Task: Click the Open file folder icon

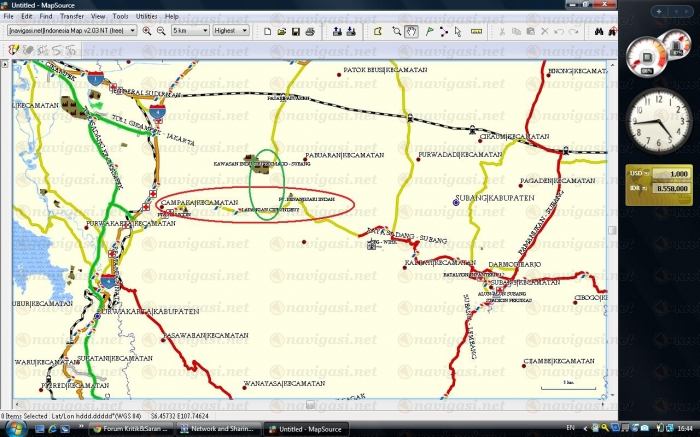Action: [x=282, y=31]
